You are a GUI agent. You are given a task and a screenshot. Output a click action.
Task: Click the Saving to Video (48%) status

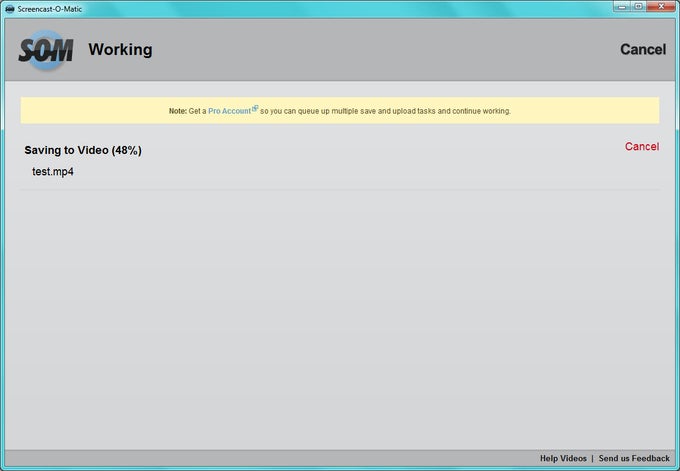83,150
